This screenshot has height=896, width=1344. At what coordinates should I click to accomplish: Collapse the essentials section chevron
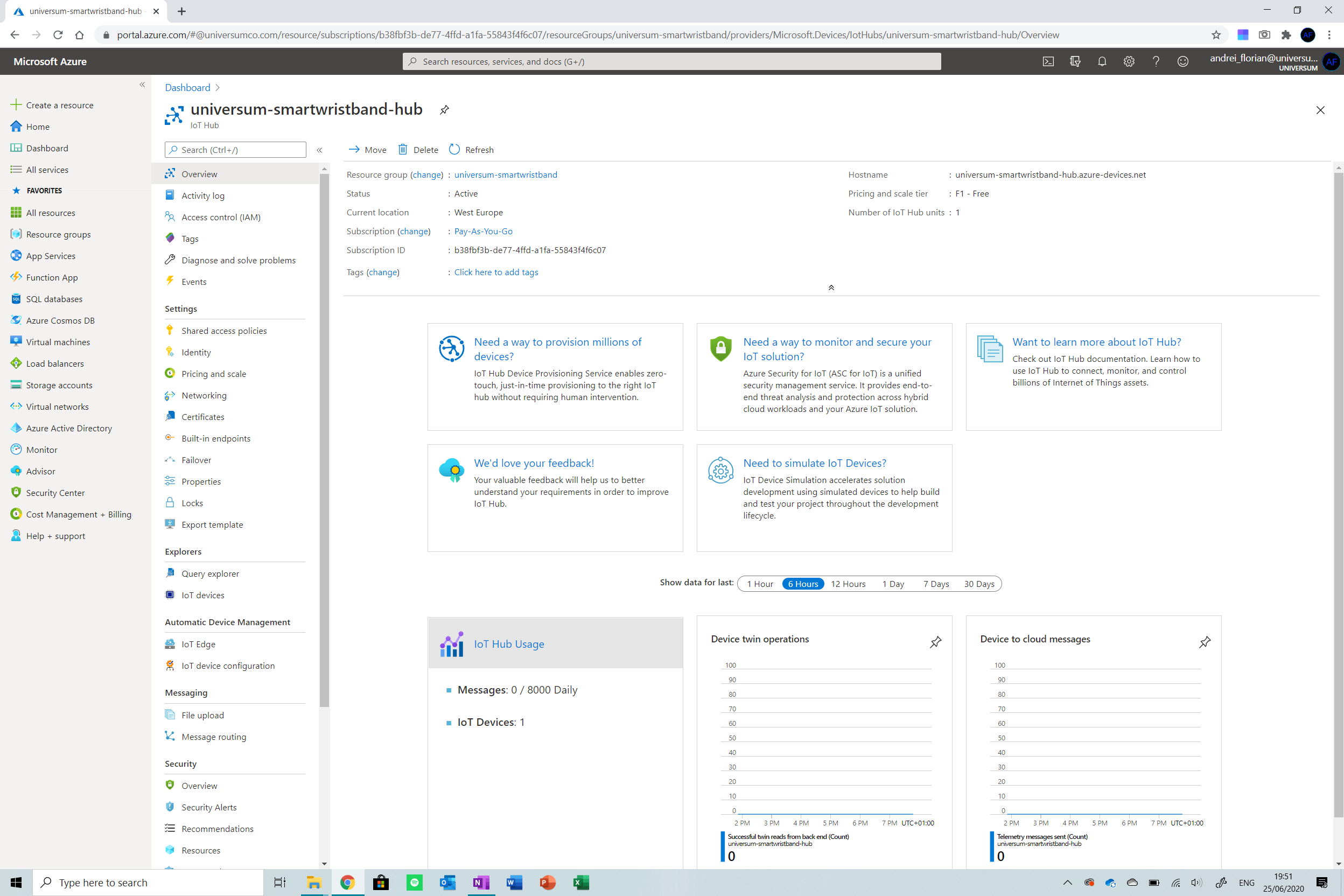(831, 288)
